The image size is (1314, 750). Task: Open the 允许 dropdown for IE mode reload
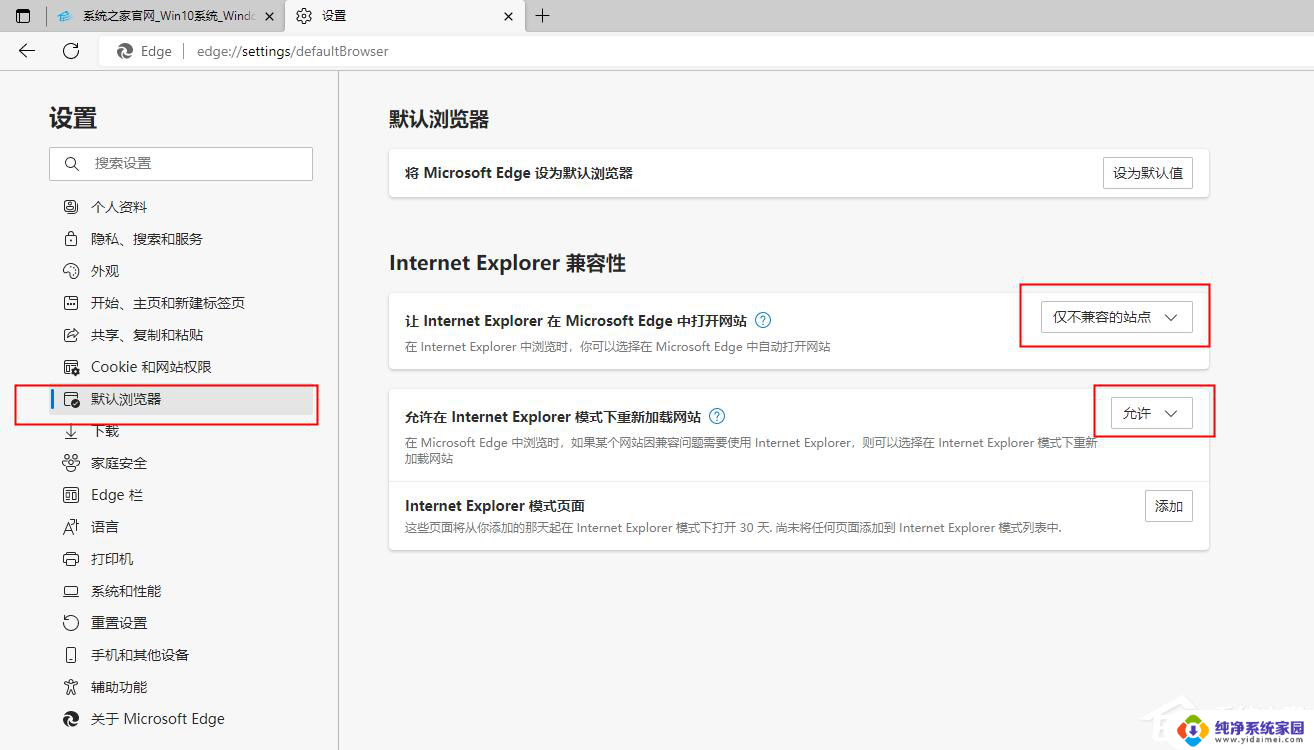pyautogui.click(x=1151, y=413)
